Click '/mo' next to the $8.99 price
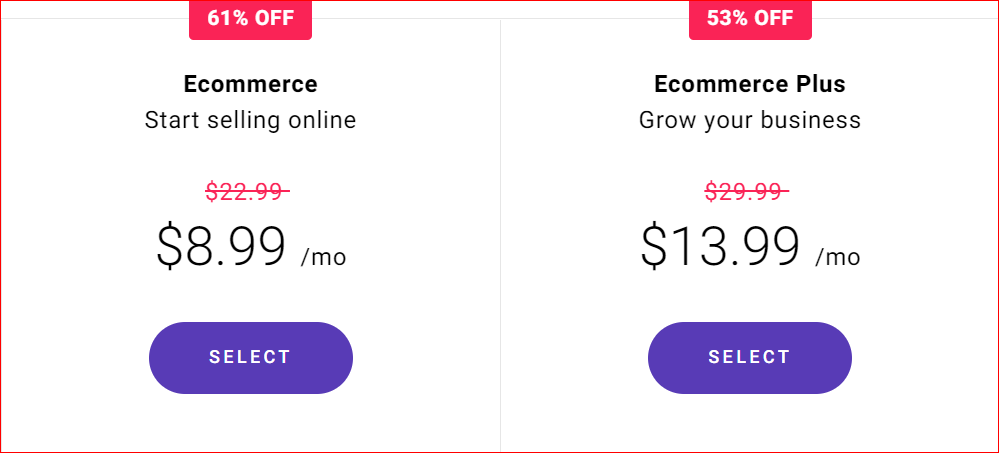This screenshot has width=999, height=453. point(323,257)
